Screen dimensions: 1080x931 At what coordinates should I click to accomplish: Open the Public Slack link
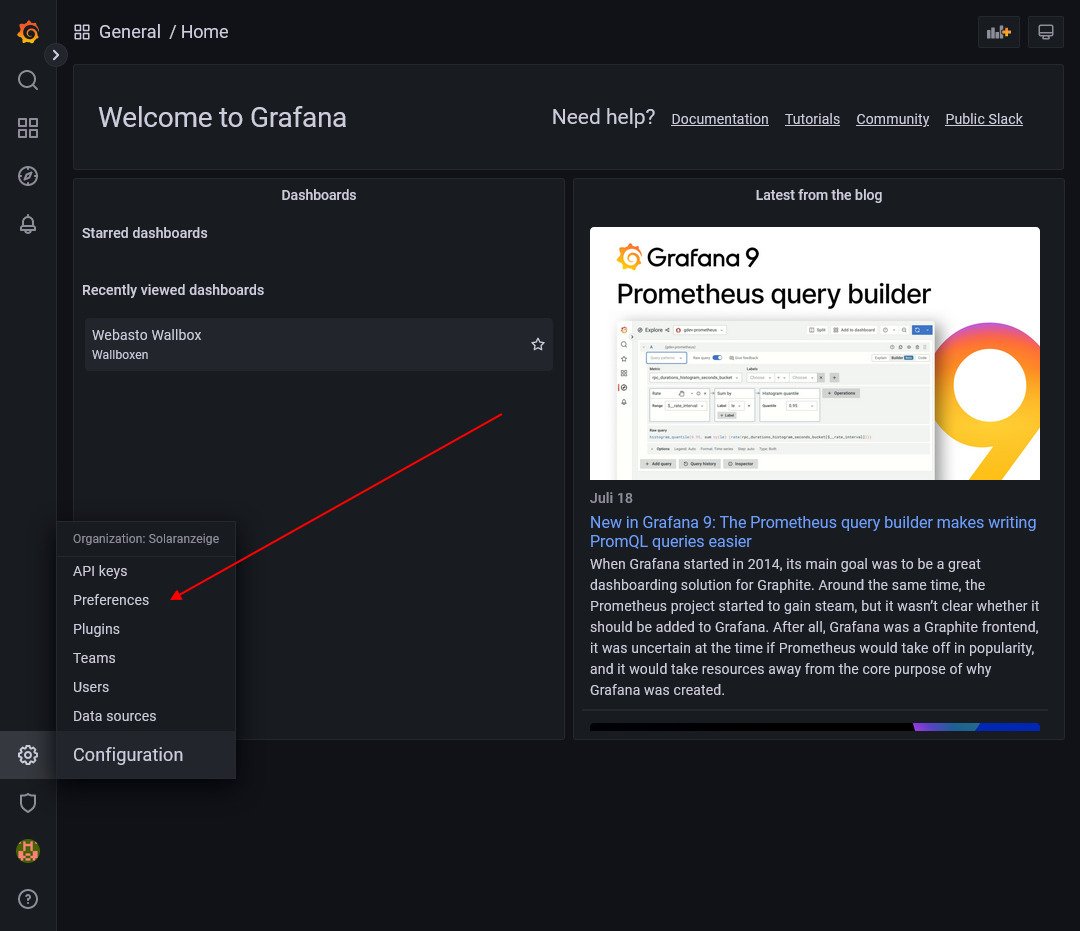point(983,119)
